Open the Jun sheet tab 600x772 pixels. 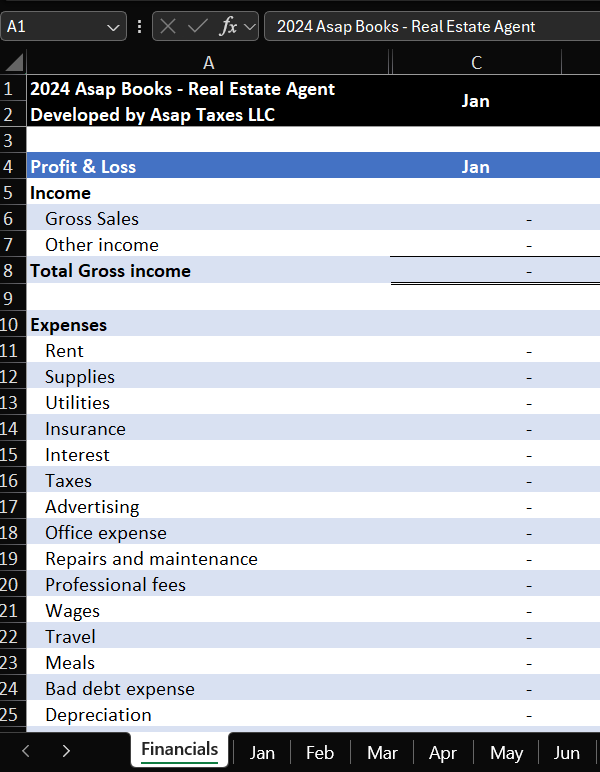tap(567, 753)
